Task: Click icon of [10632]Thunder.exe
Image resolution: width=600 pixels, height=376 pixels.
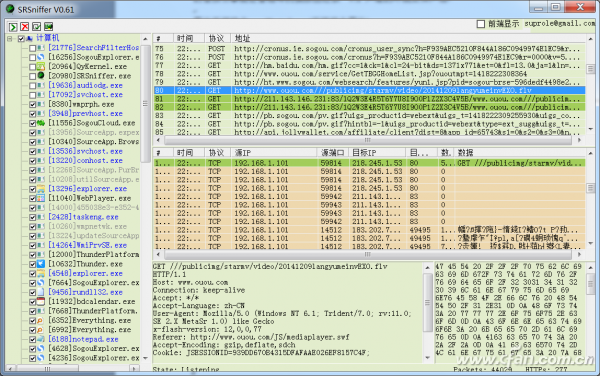Action: pyautogui.click(x=41, y=264)
